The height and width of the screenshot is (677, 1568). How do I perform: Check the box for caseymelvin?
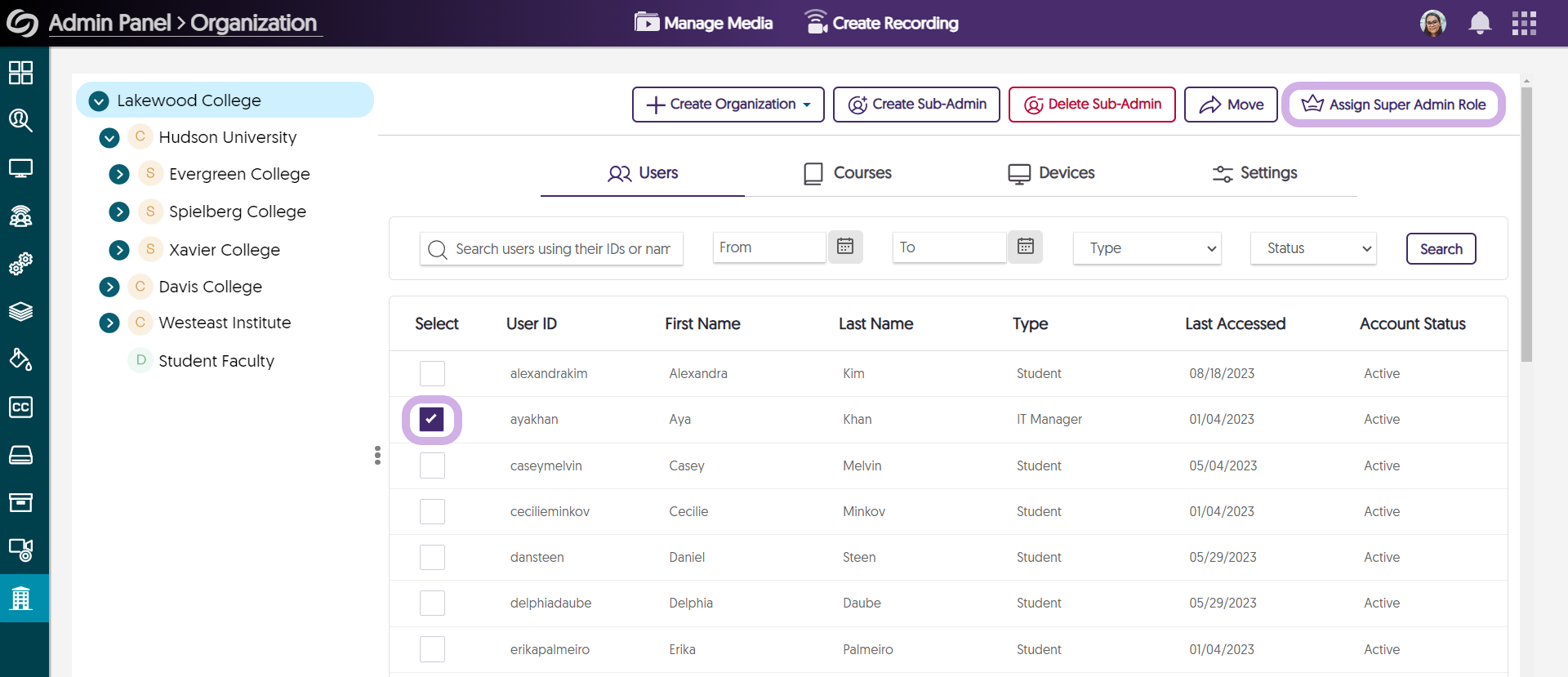click(x=432, y=465)
